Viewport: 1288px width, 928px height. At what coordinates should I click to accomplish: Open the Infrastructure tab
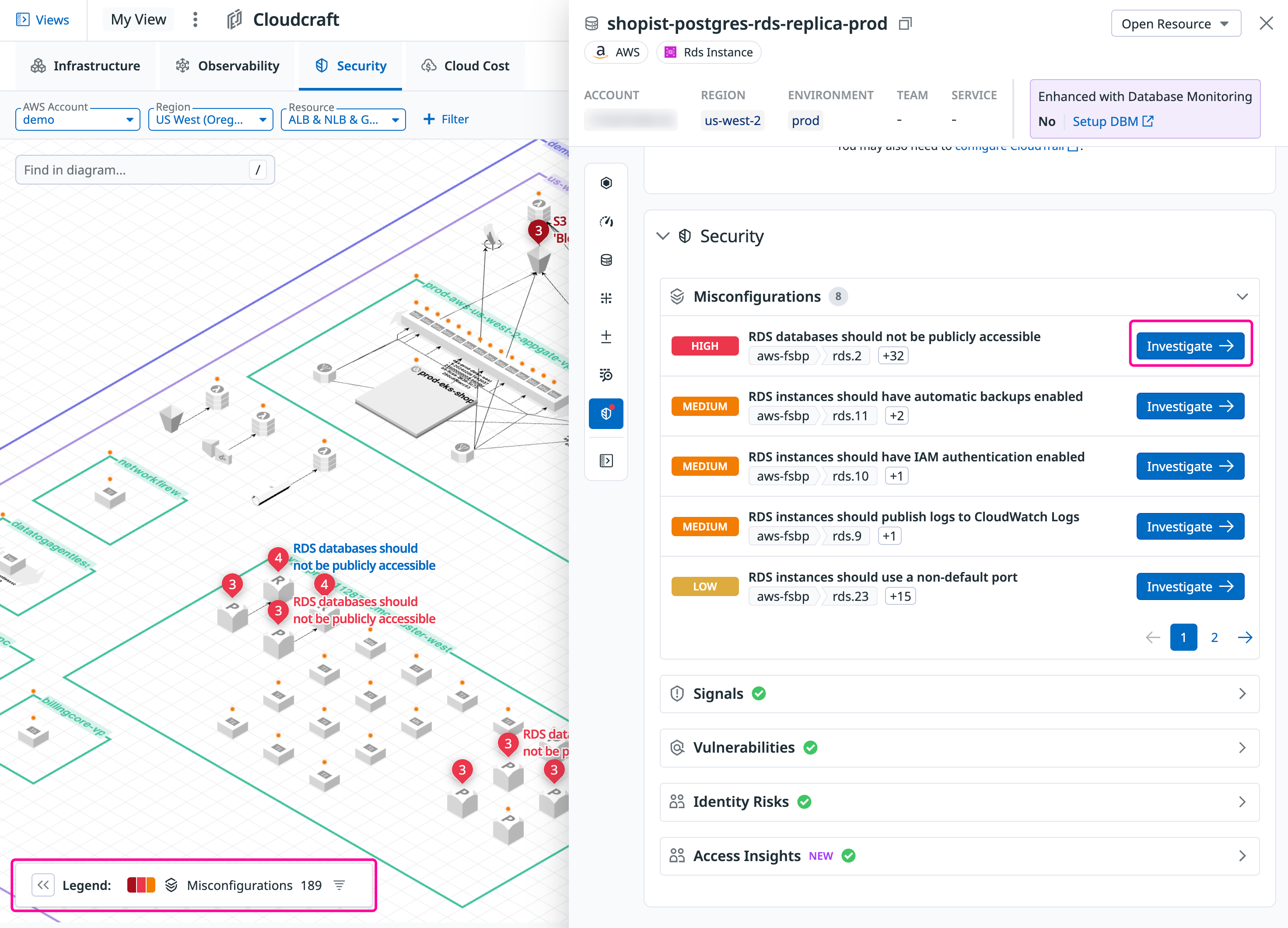(x=85, y=66)
